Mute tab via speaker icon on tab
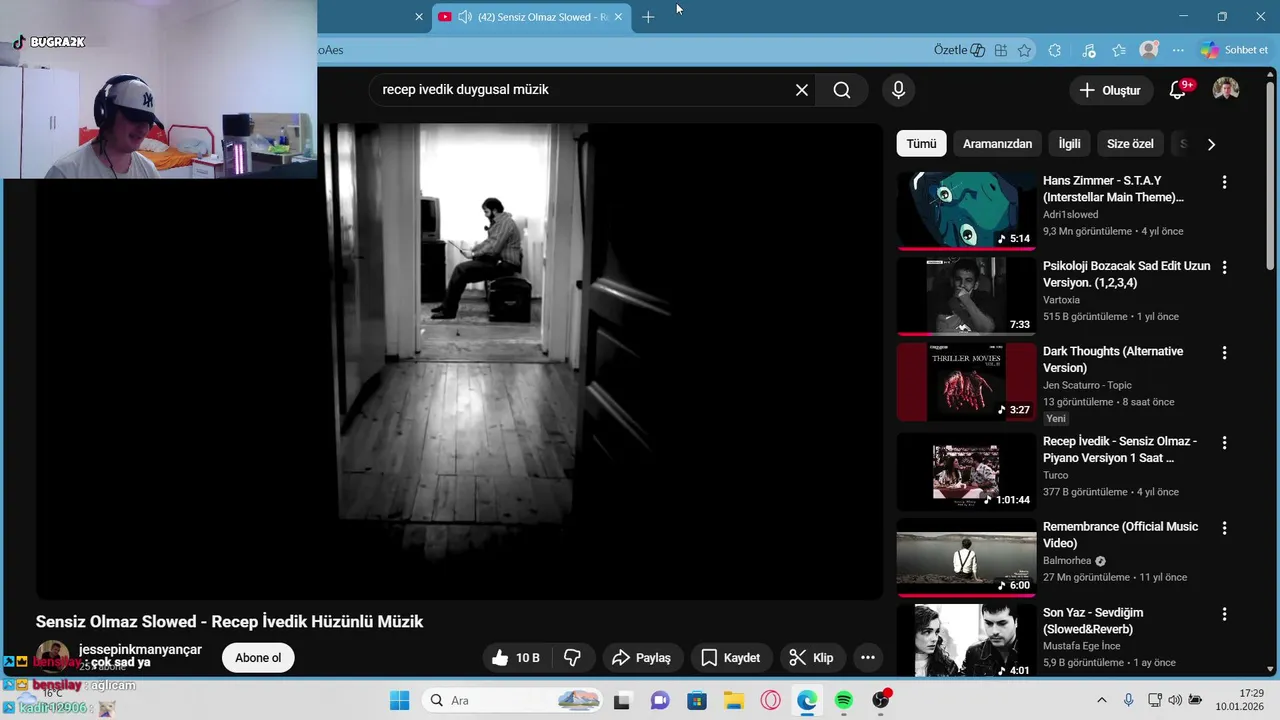The height and width of the screenshot is (720, 1280). (x=465, y=17)
